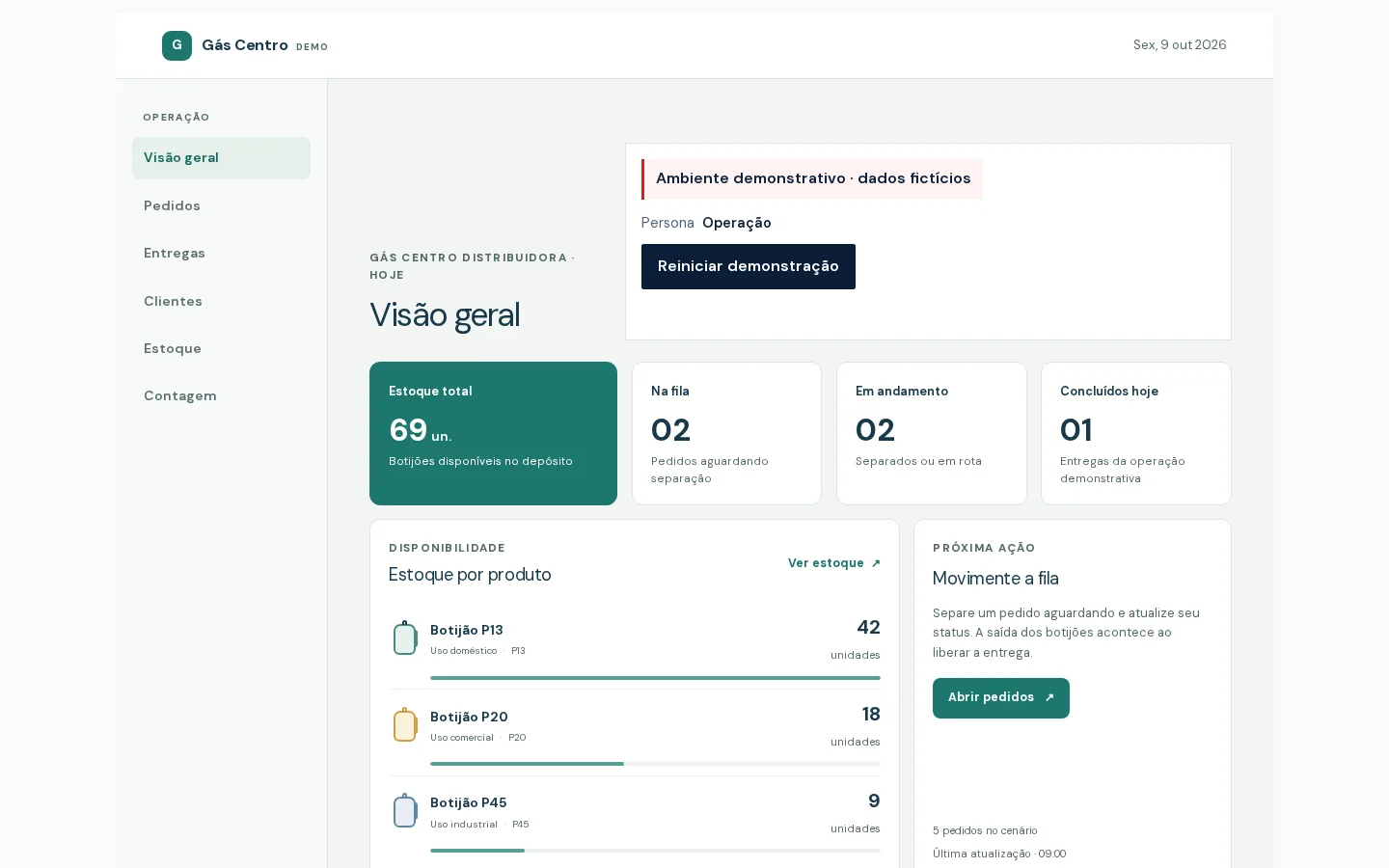Image resolution: width=1389 pixels, height=868 pixels.
Task: Open the Visão geral sidebar item
Action: [221, 158]
